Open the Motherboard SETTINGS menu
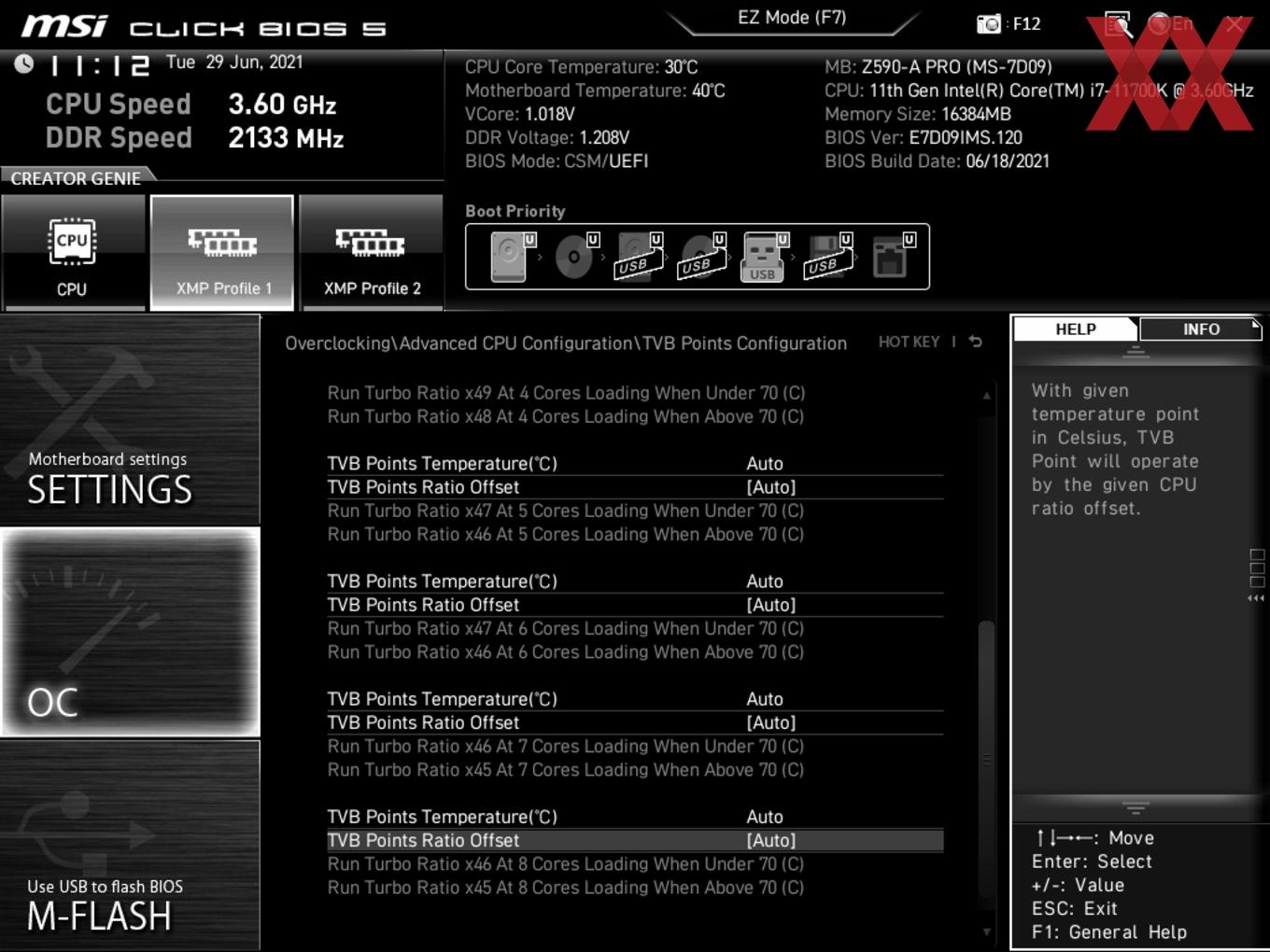This screenshot has height=952, width=1270. [130, 420]
